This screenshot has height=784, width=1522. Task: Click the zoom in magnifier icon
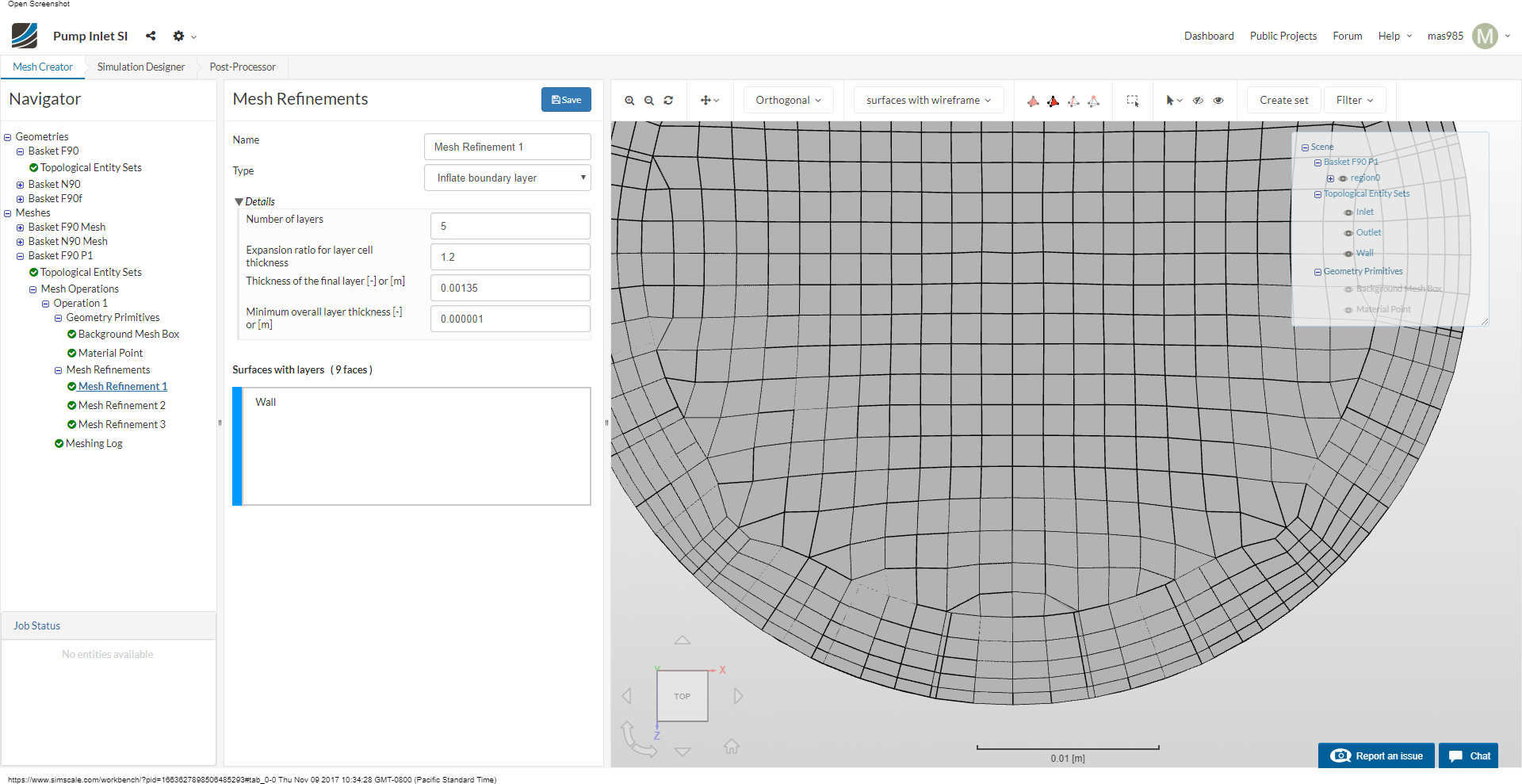pos(629,101)
